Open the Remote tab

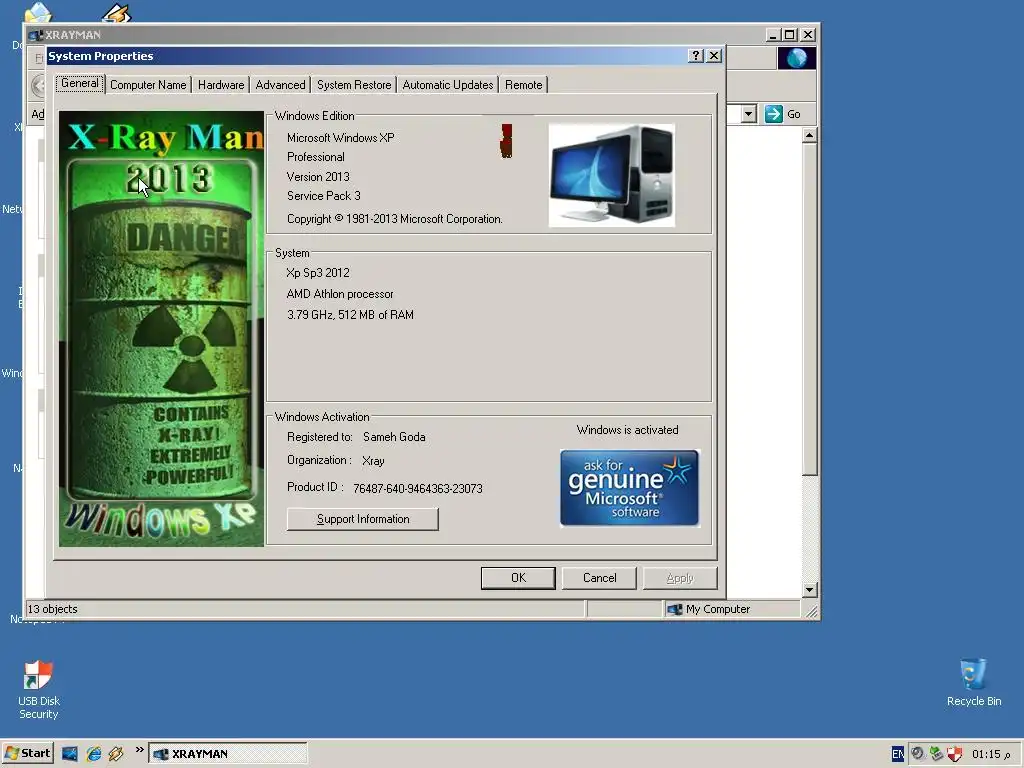[523, 85]
